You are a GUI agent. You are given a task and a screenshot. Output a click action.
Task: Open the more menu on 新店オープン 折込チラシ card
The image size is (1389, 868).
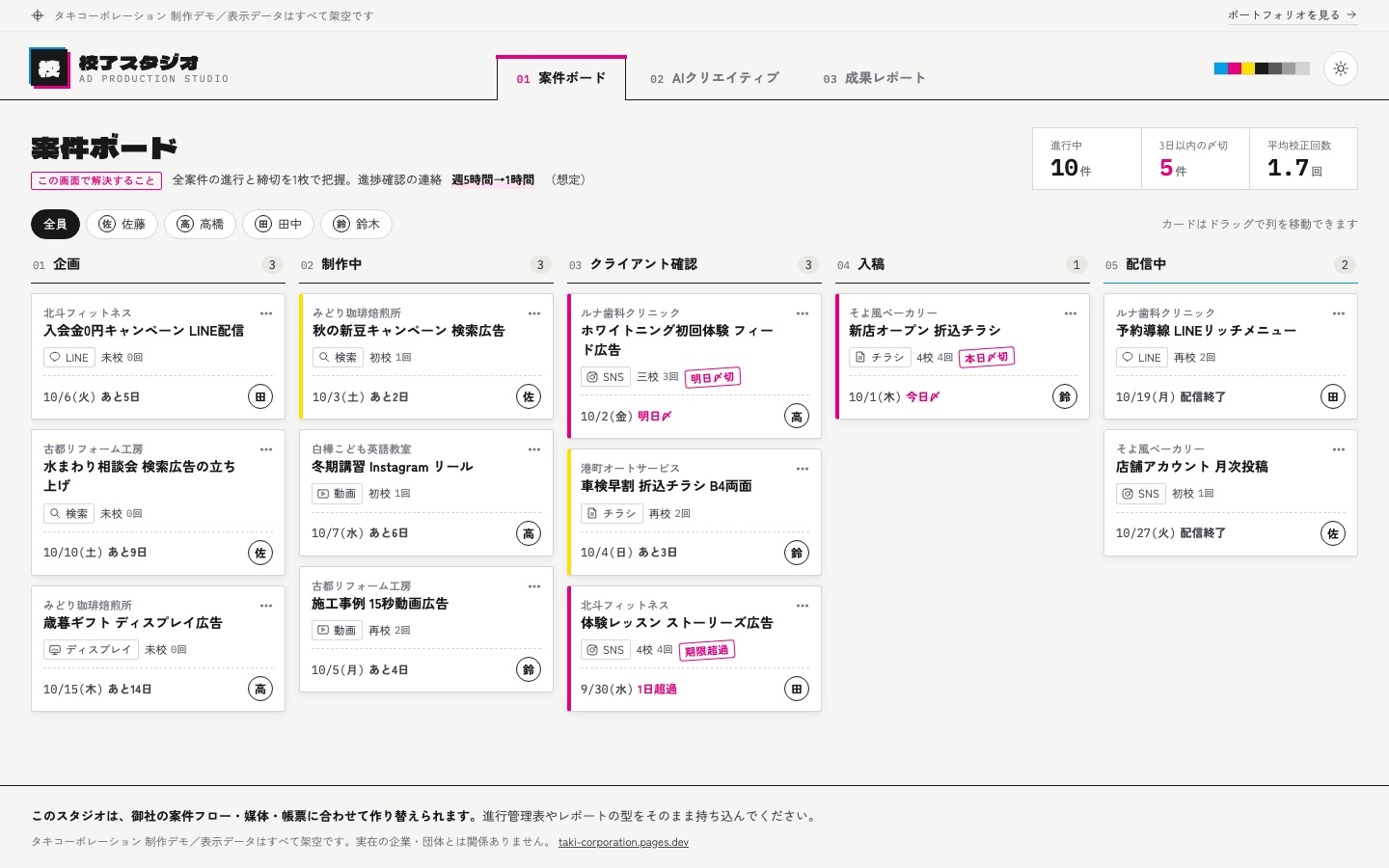tap(1071, 313)
